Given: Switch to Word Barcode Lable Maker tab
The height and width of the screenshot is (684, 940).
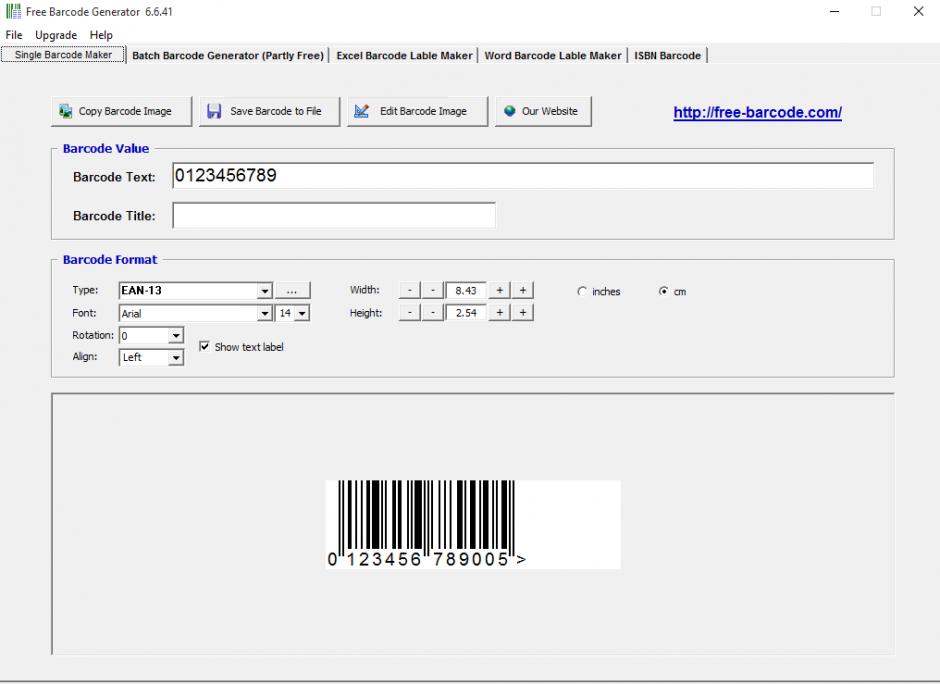Looking at the screenshot, I should click(x=553, y=56).
